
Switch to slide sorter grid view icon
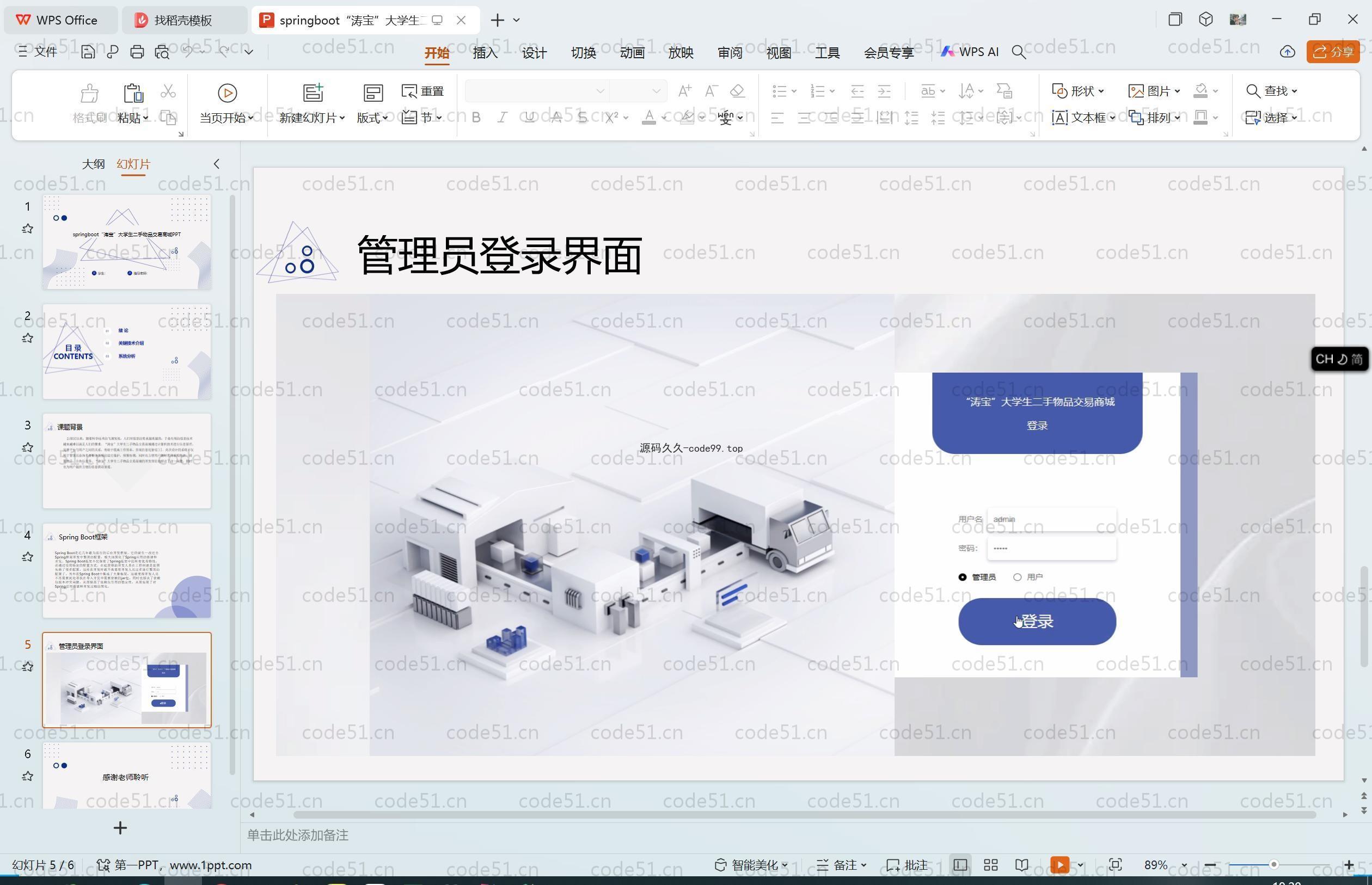(990, 865)
